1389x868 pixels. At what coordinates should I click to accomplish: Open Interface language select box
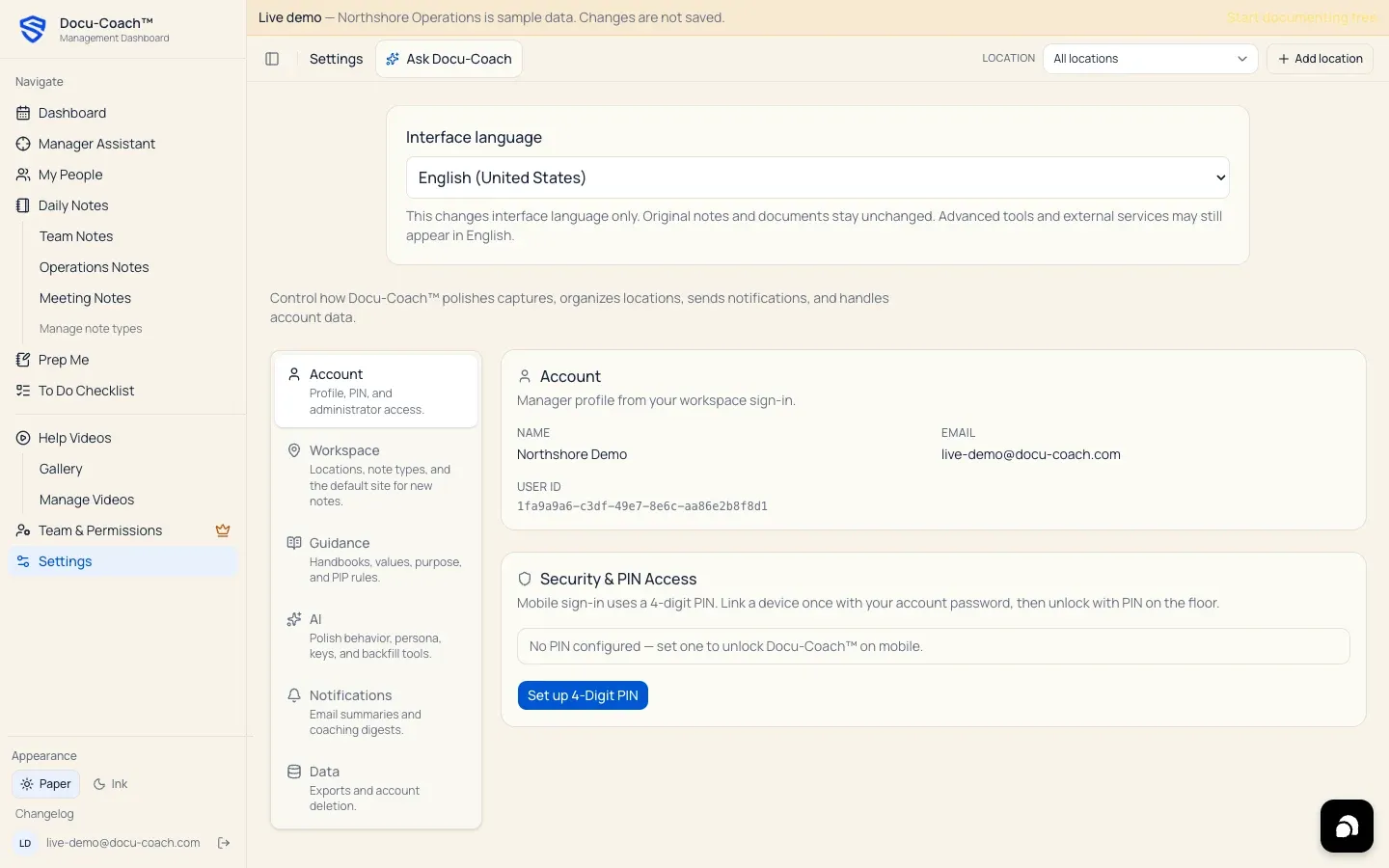(x=818, y=177)
